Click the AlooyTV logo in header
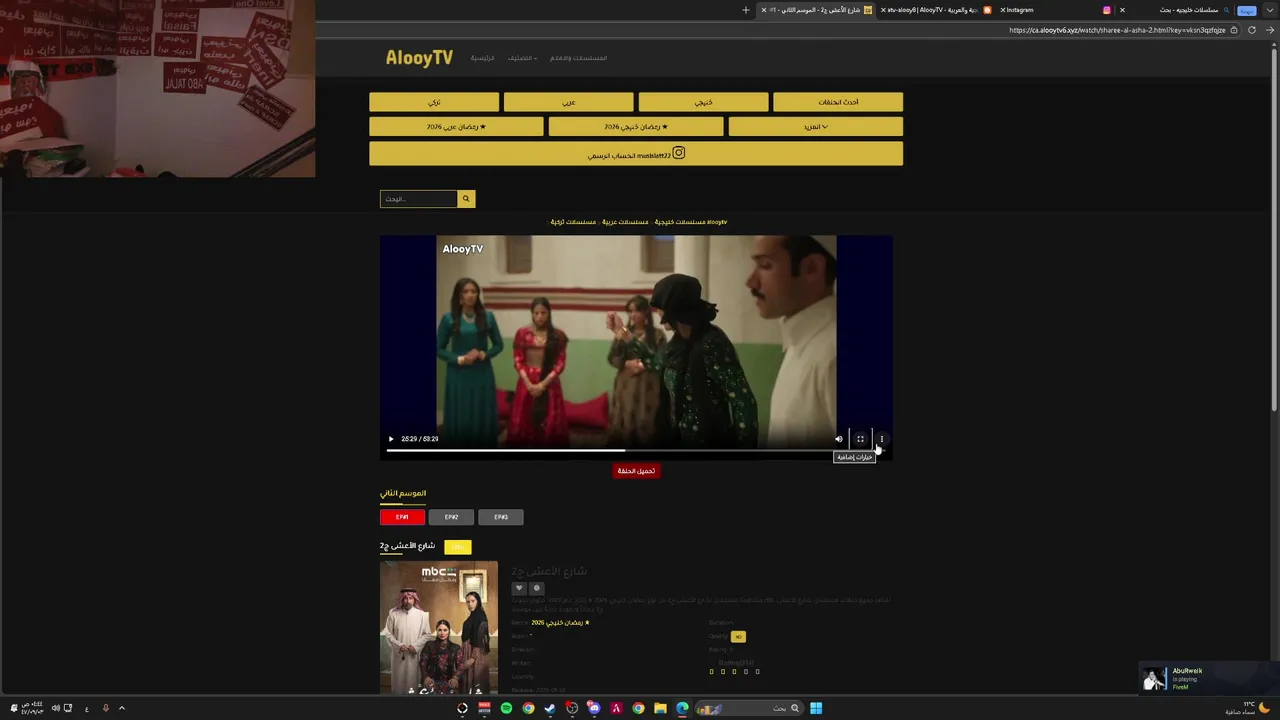The image size is (1280, 720). [x=419, y=58]
